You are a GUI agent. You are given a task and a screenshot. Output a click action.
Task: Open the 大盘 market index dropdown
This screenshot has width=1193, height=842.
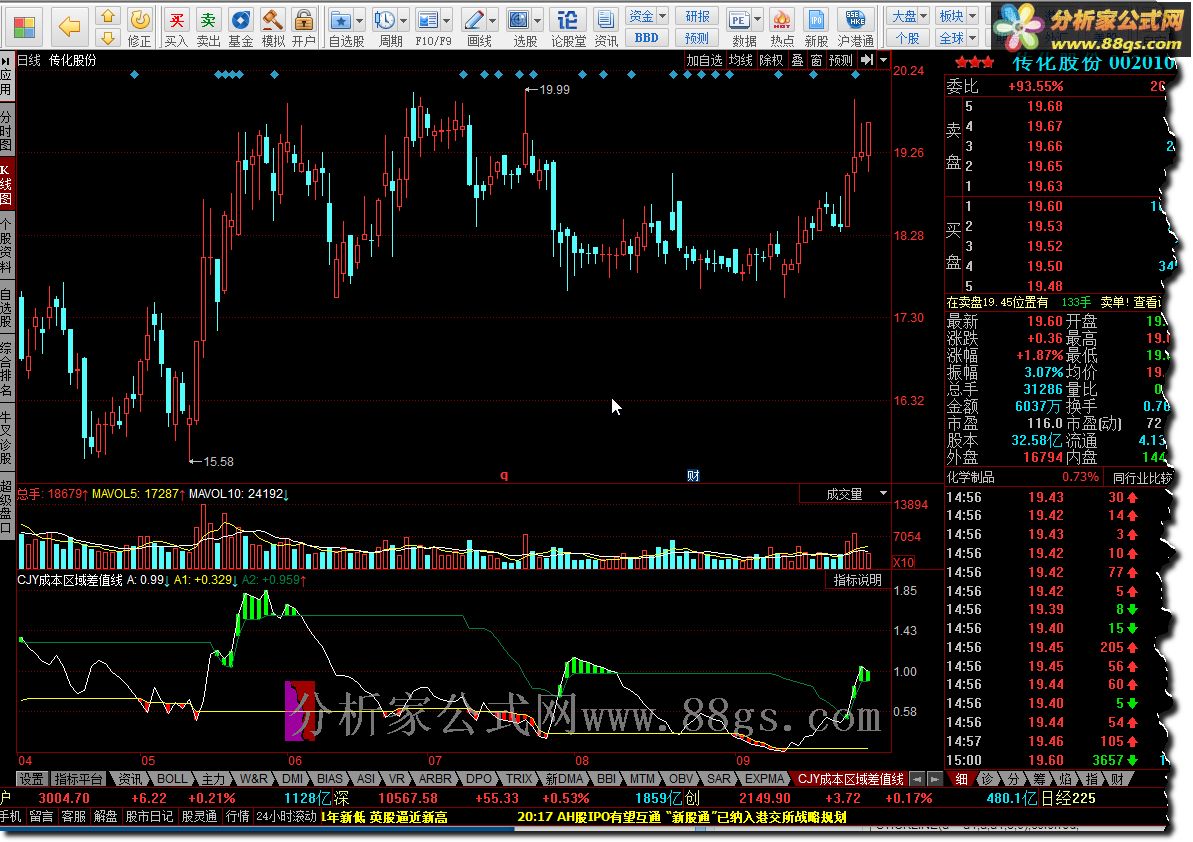[x=908, y=16]
